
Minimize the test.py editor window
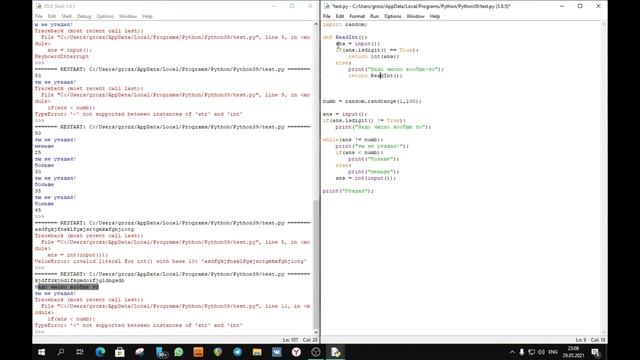pos(562,6)
